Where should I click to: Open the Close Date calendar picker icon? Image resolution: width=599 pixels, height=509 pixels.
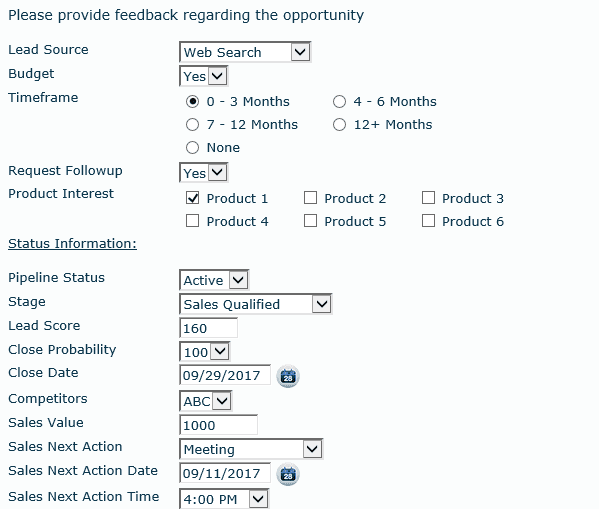(288, 376)
